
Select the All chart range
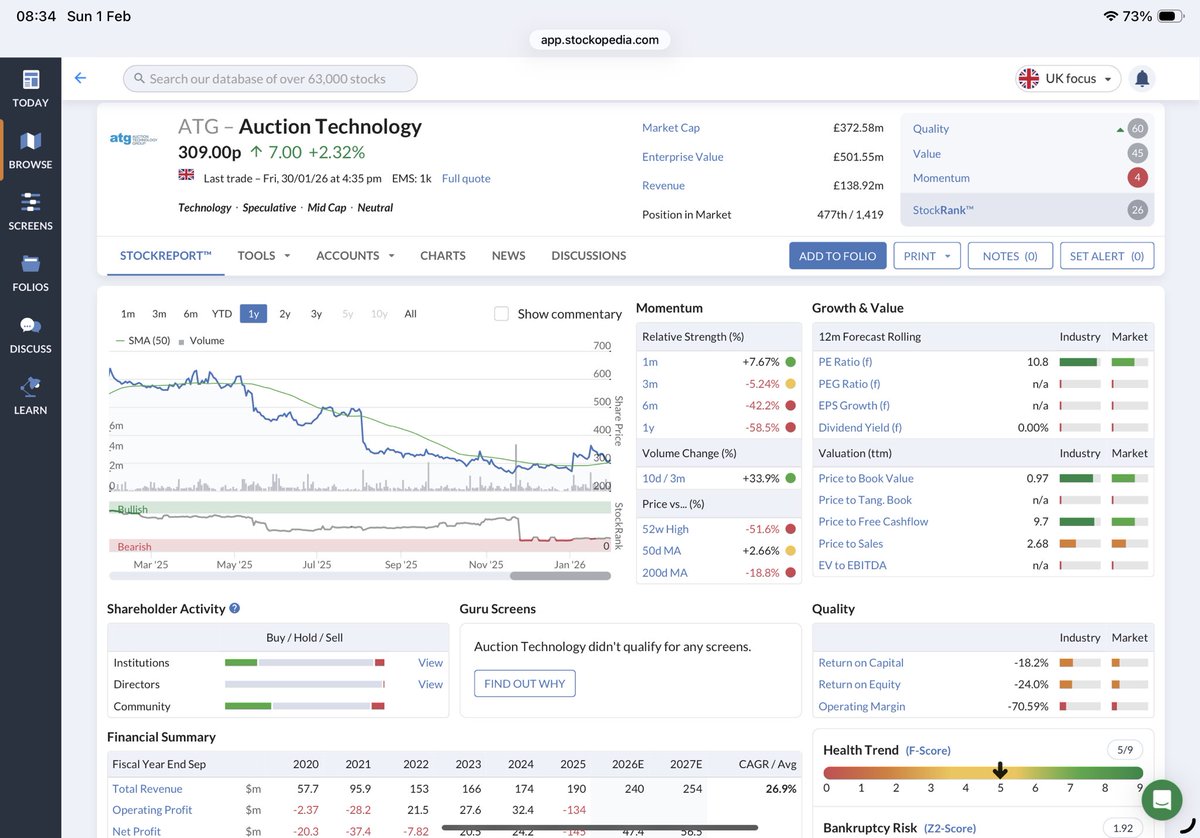tap(410, 314)
